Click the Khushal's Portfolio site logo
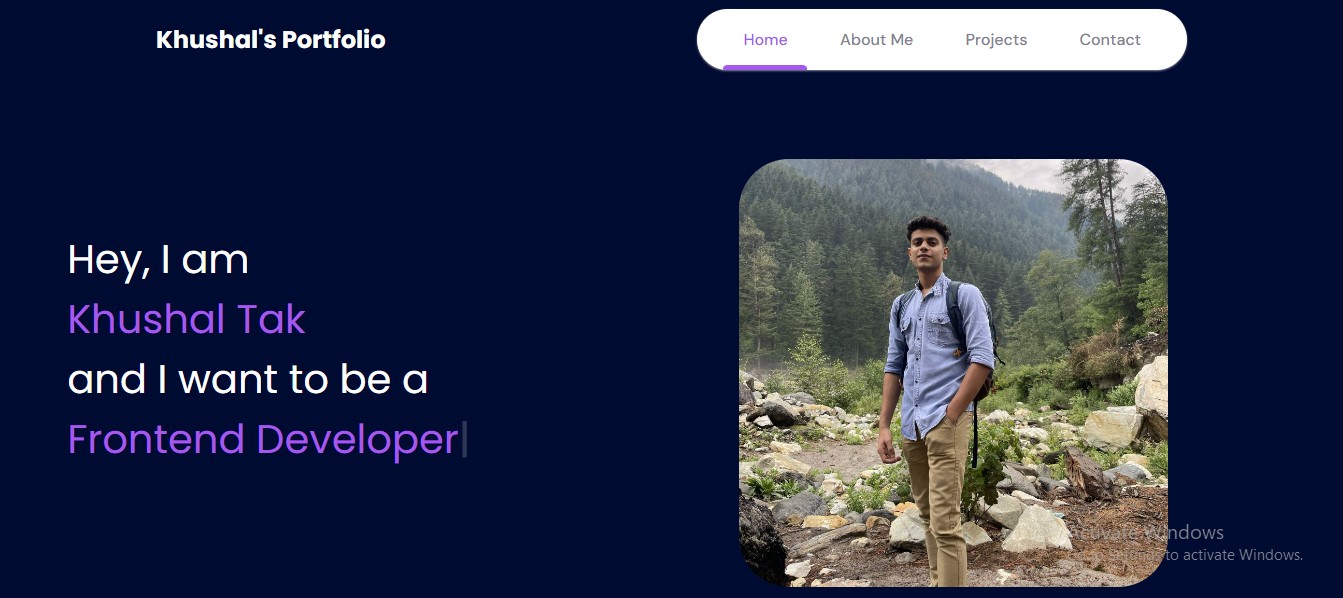This screenshot has height=598, width=1343. [271, 40]
